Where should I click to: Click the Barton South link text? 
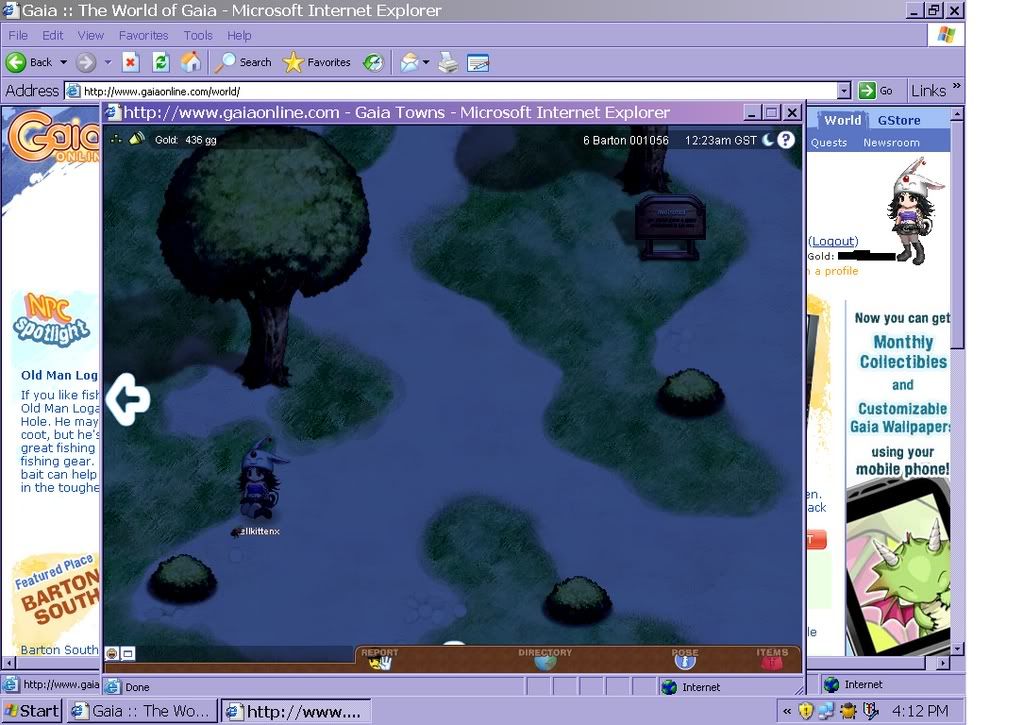(x=59, y=650)
